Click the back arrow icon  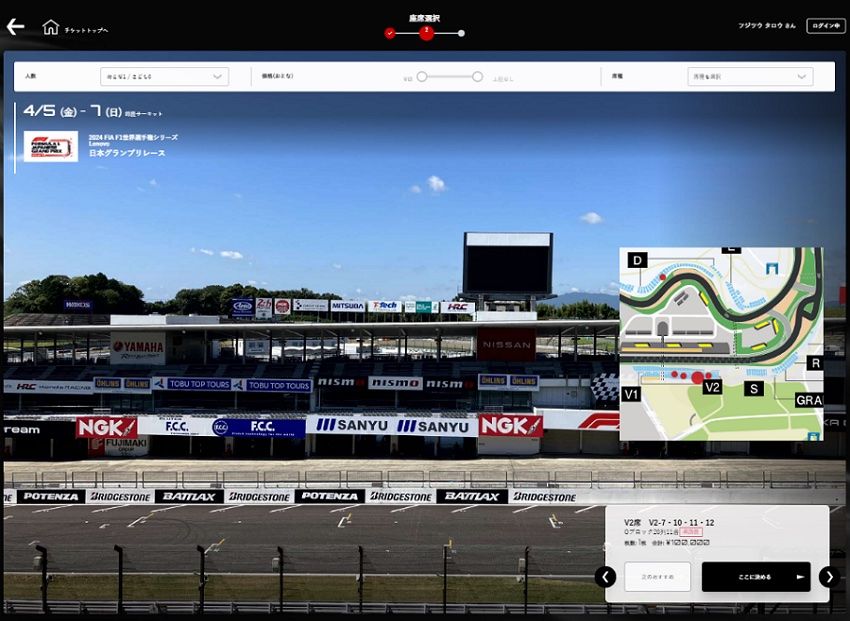coord(15,27)
